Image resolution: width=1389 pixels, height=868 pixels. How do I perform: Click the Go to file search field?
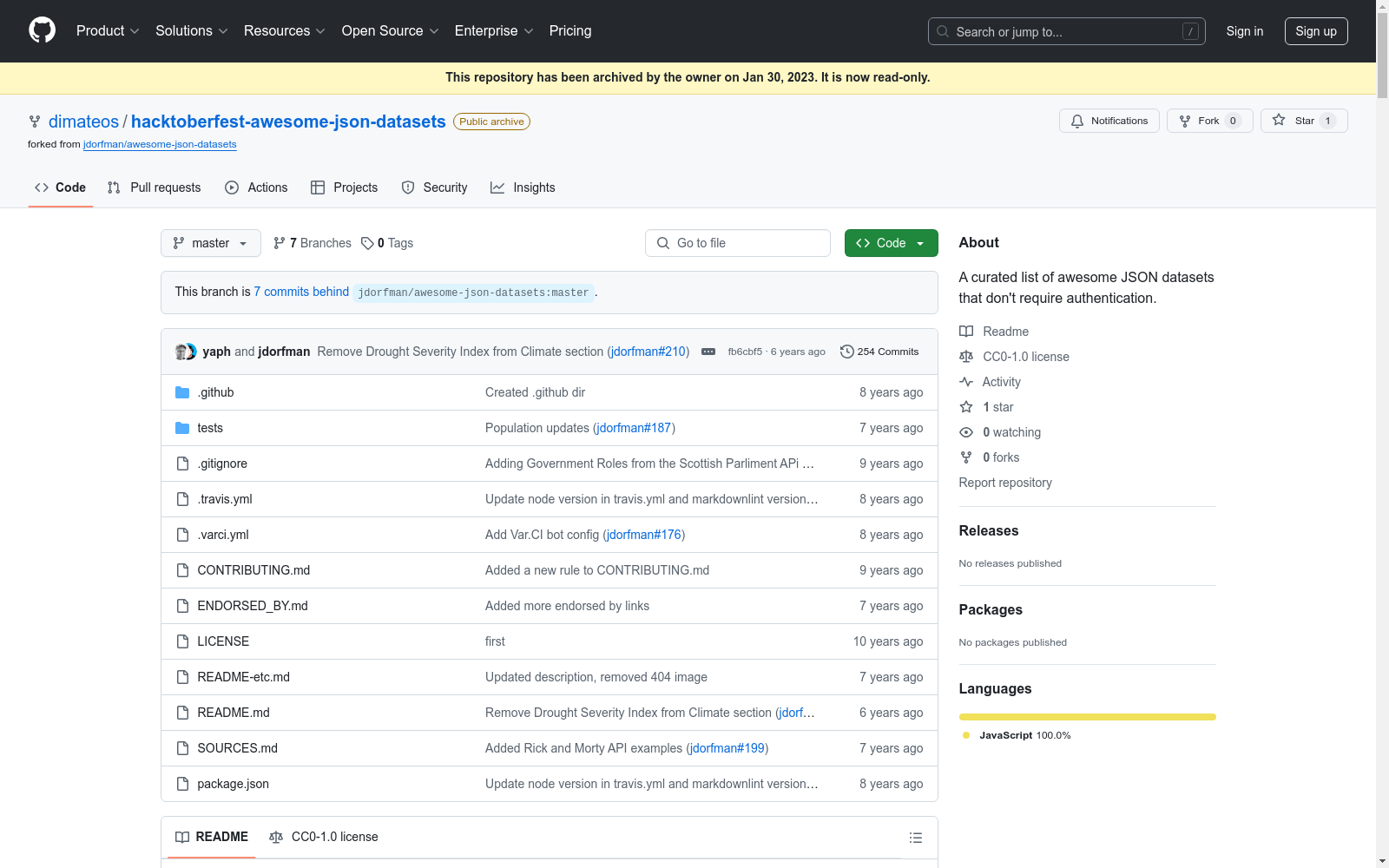click(x=737, y=243)
